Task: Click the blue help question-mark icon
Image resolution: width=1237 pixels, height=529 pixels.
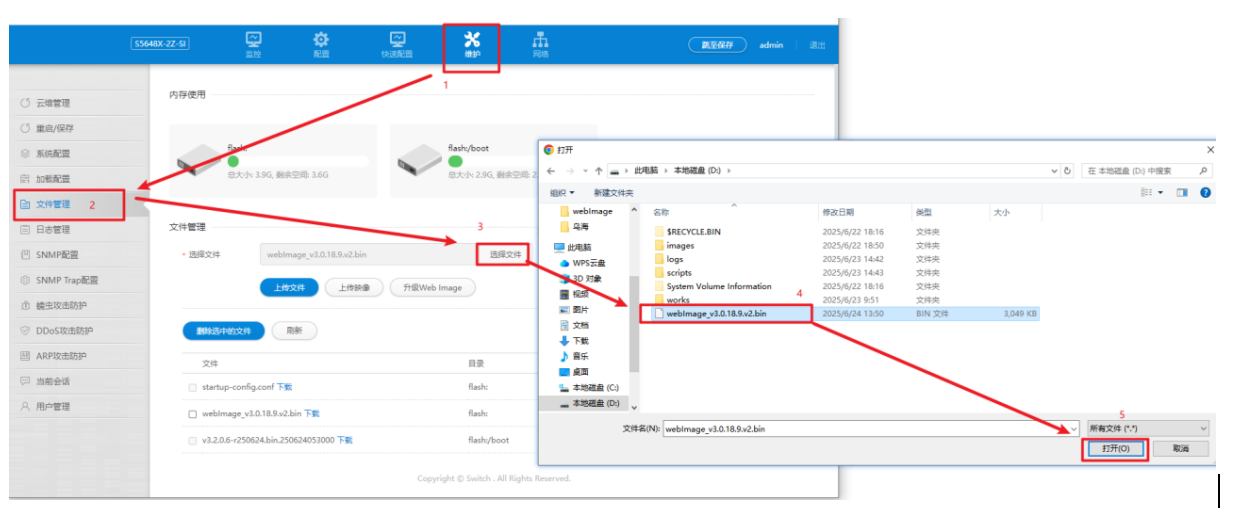Action: [x=1205, y=192]
